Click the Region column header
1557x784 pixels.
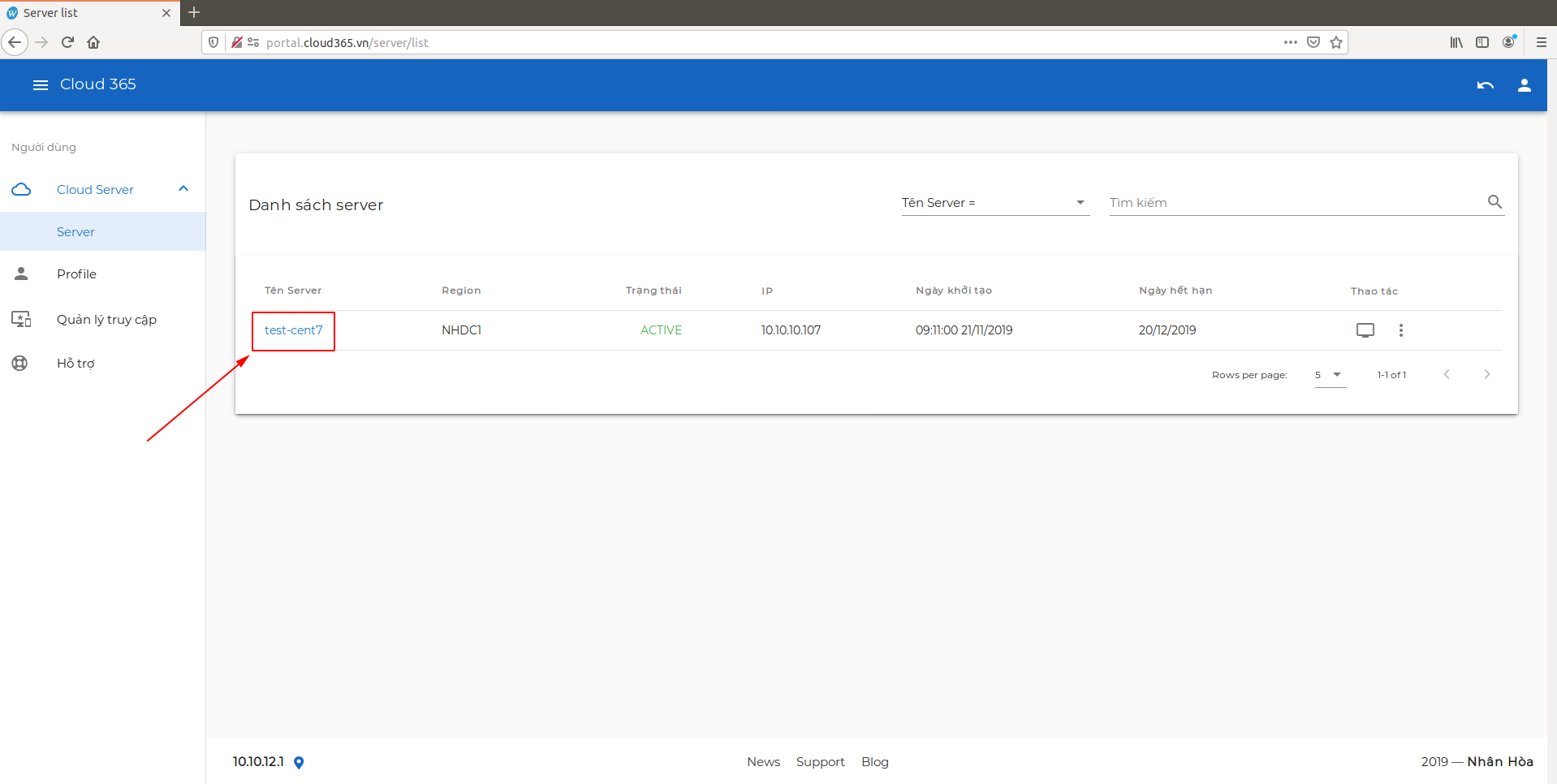click(461, 291)
